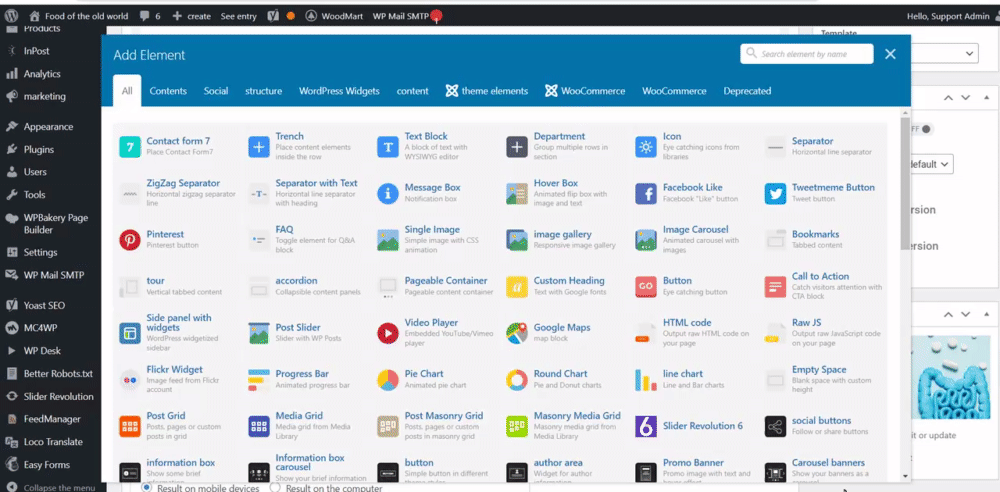Open the Template dropdown behind the dialog
Viewport: 1000px width, 492px height.
click(x=945, y=53)
